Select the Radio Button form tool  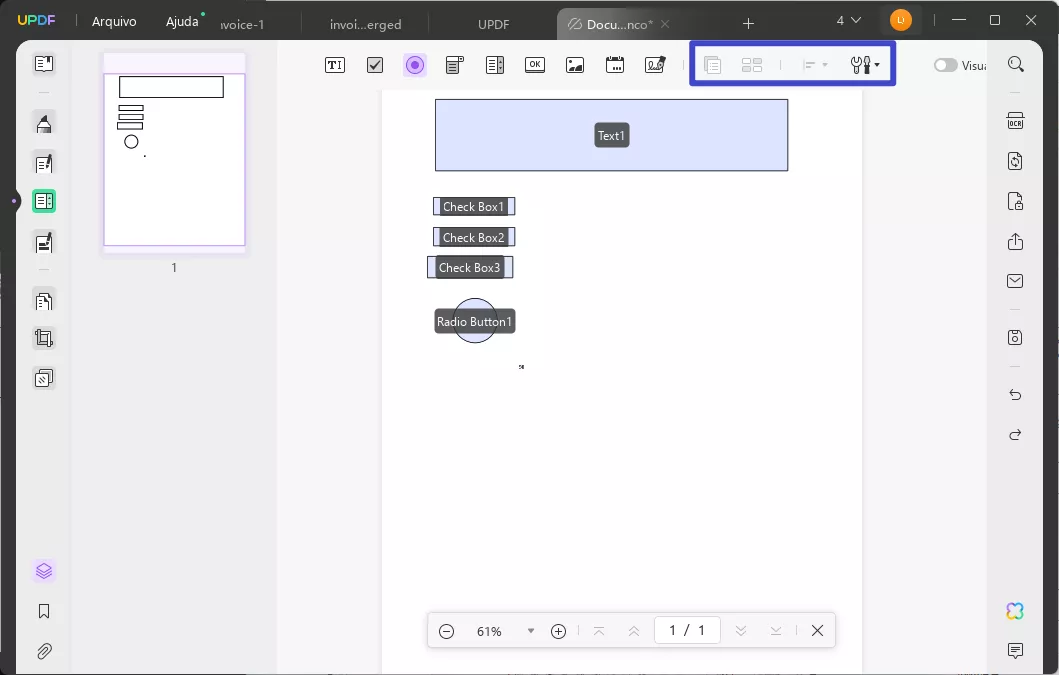pos(414,64)
